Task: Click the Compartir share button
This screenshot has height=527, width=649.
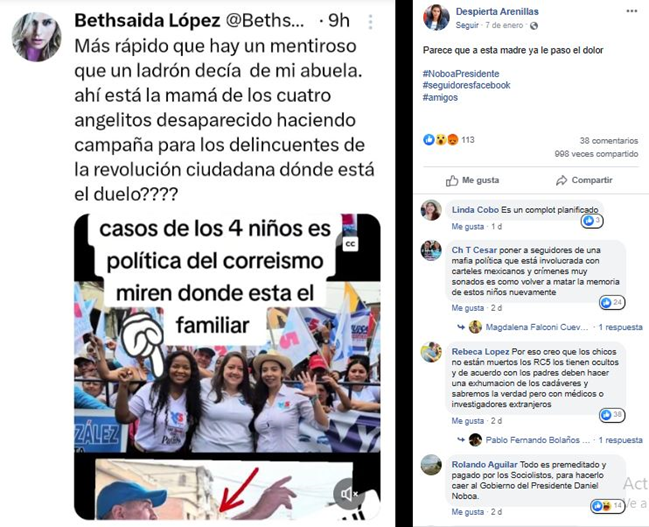Action: coord(584,180)
